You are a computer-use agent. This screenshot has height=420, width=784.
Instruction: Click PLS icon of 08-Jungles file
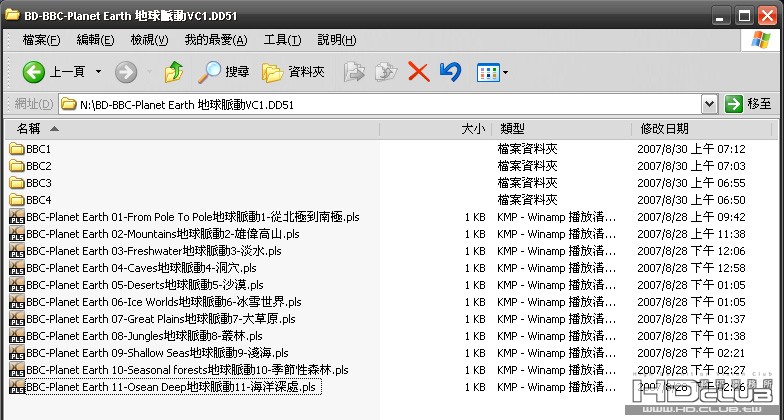pos(17,336)
